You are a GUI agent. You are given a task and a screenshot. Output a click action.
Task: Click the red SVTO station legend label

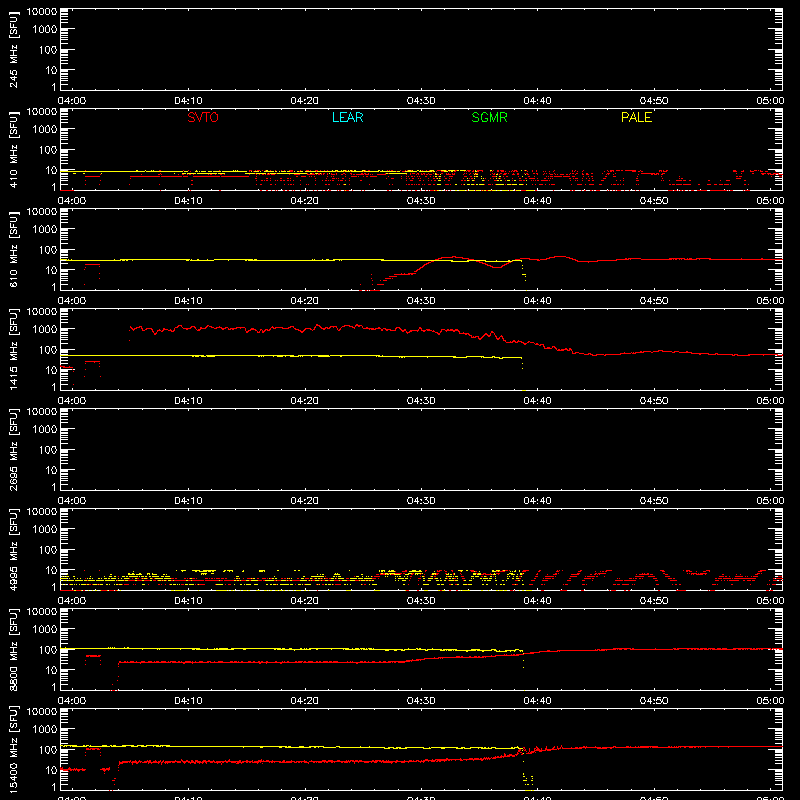[203, 117]
